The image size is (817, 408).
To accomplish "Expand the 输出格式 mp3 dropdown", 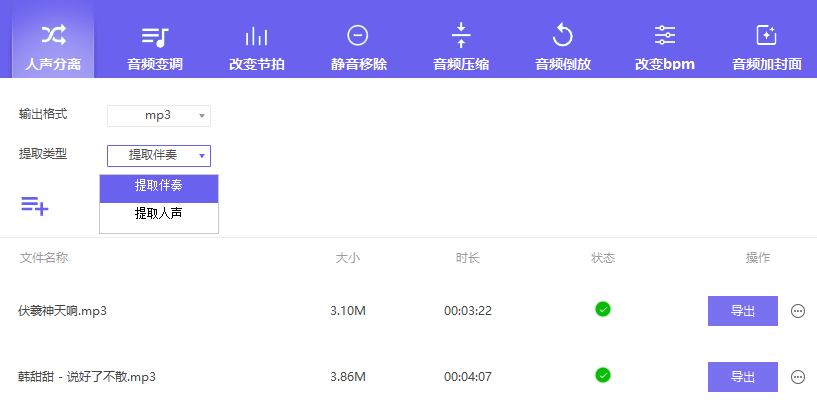I will [x=159, y=116].
